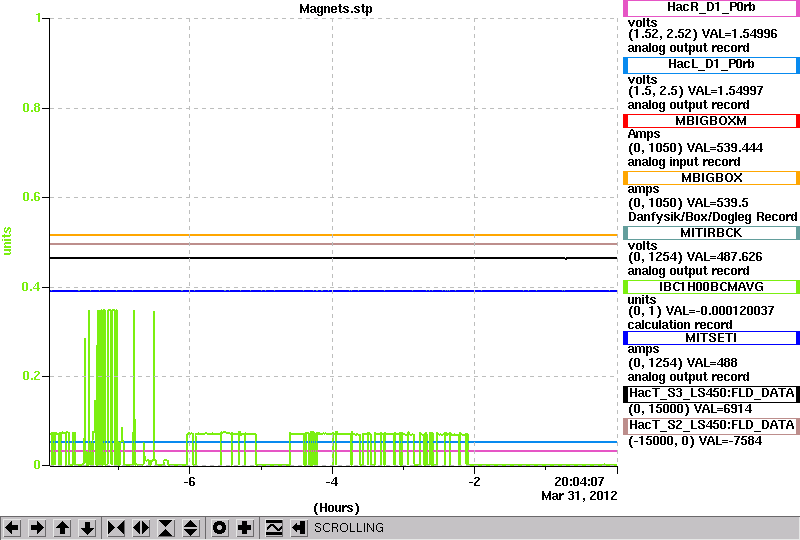Screen dimensions: 800x540
Task: Click the VAL=539.5 reading
Action: (718, 203)
